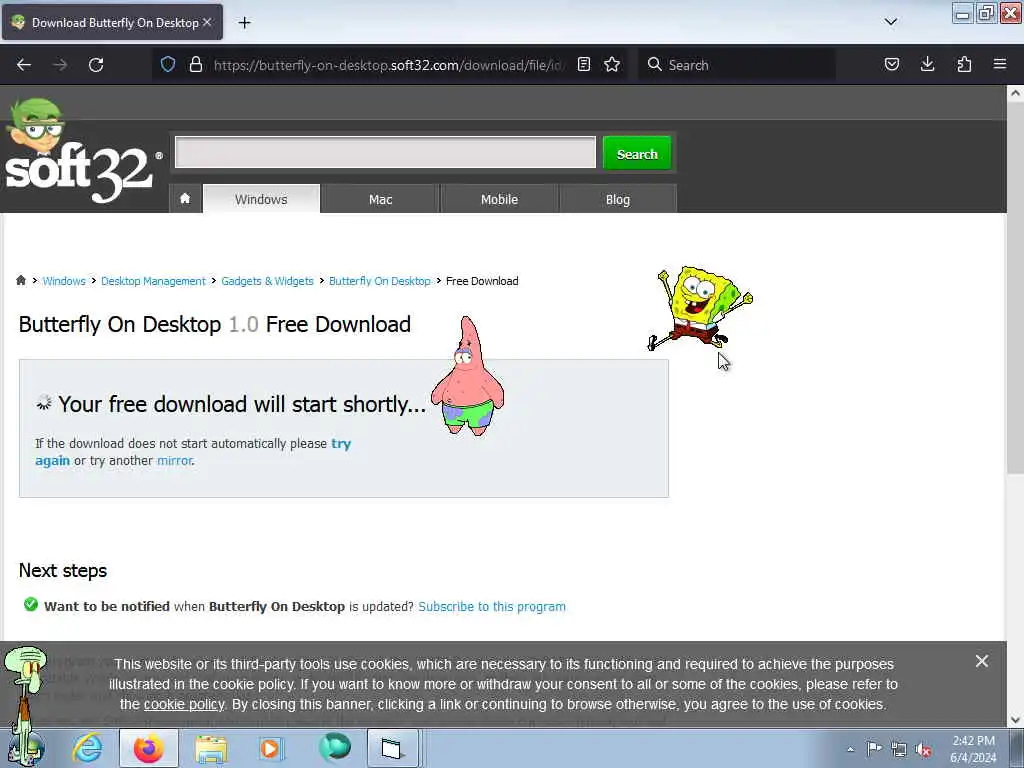The image size is (1024, 768).
Task: Click the Free Download breadcrumb text
Action: pos(482,281)
